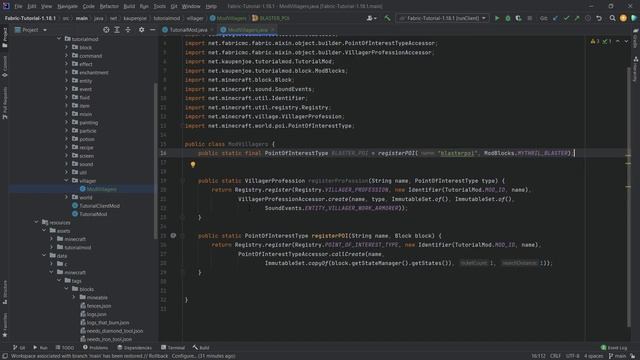Run the Fabric-Tutorial runClient configuration

pyautogui.click(x=497, y=18)
